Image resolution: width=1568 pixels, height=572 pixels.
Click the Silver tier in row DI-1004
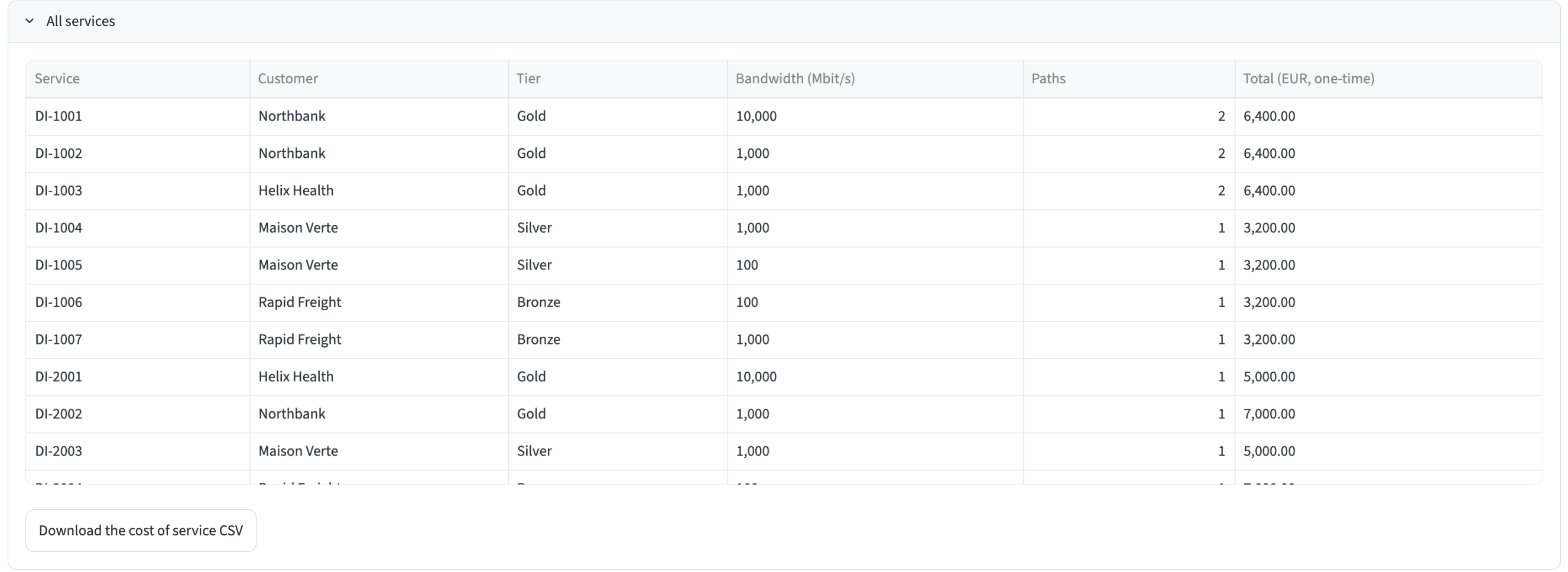[x=618, y=228]
